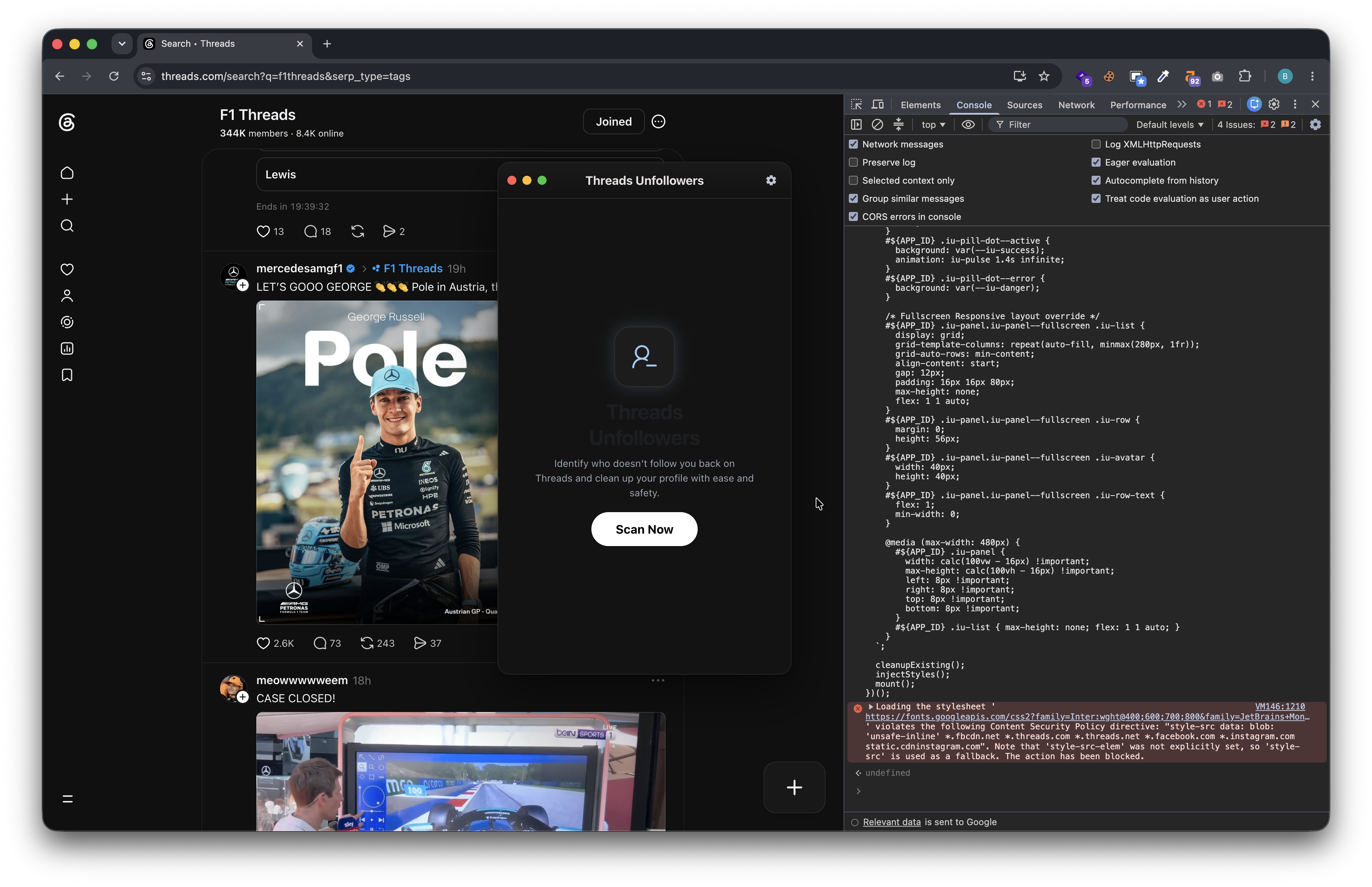Image resolution: width=1372 pixels, height=887 pixels.
Task: Click the Threads logo in sidebar
Action: 67,122
